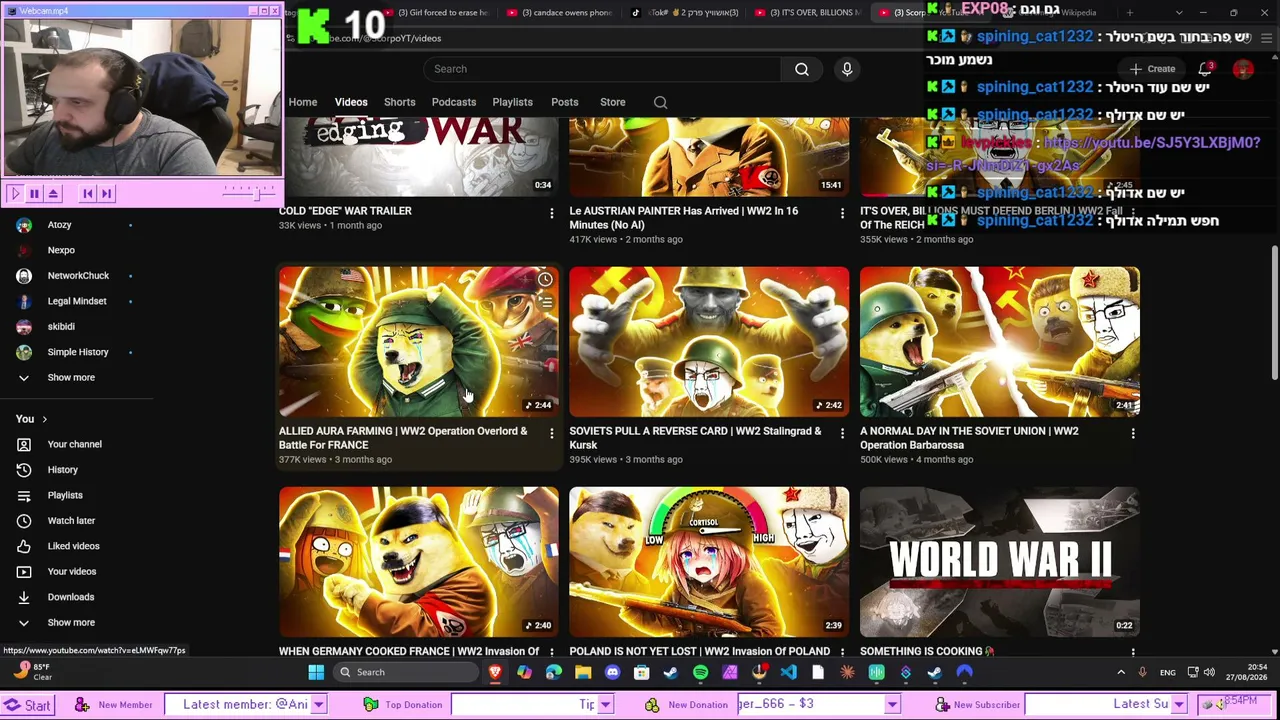Open the Podcasts channel tab
1280x720 pixels.
(454, 102)
